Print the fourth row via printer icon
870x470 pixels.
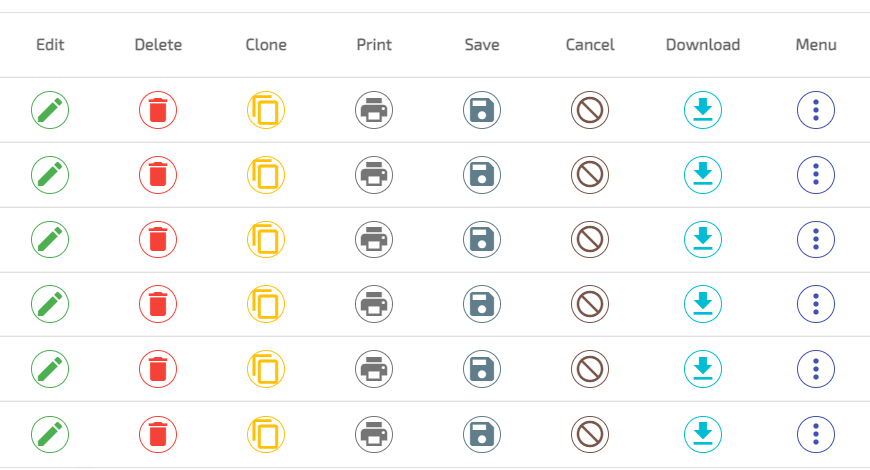point(374,304)
